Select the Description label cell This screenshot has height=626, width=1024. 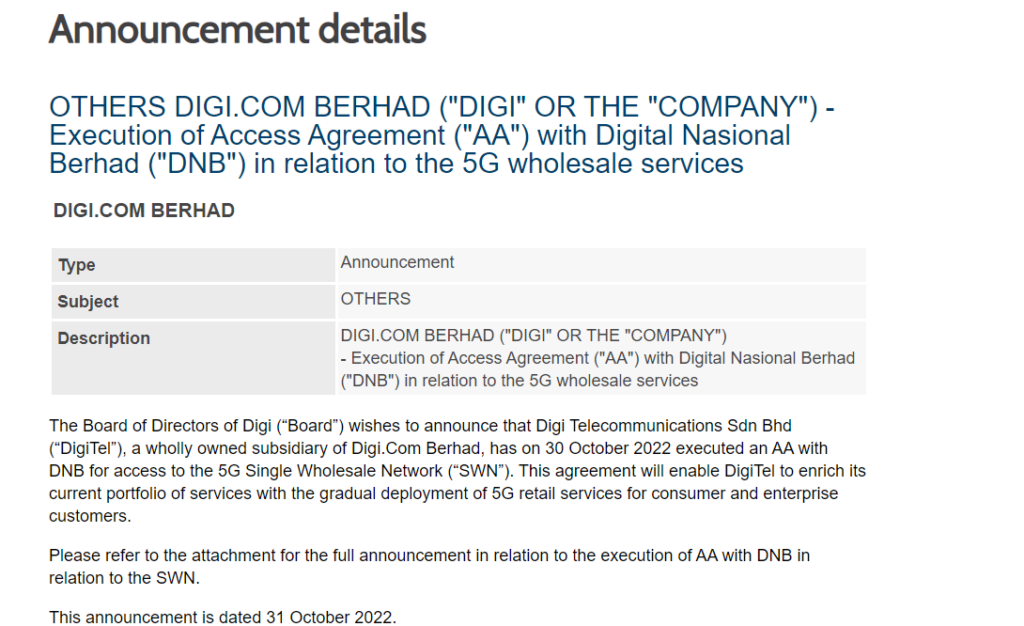[x=193, y=358]
